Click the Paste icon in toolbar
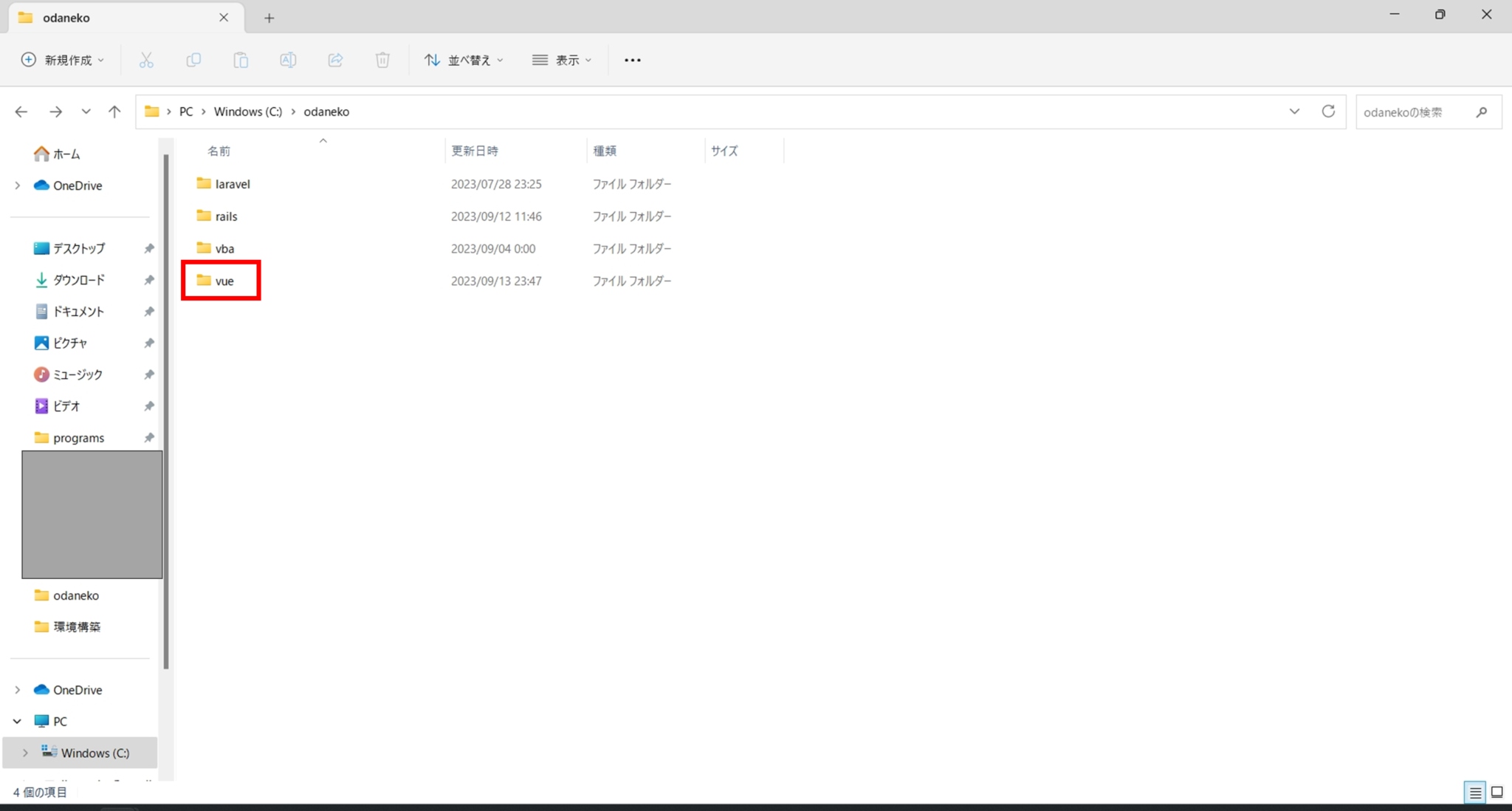This screenshot has height=811, width=1512. 241,60
